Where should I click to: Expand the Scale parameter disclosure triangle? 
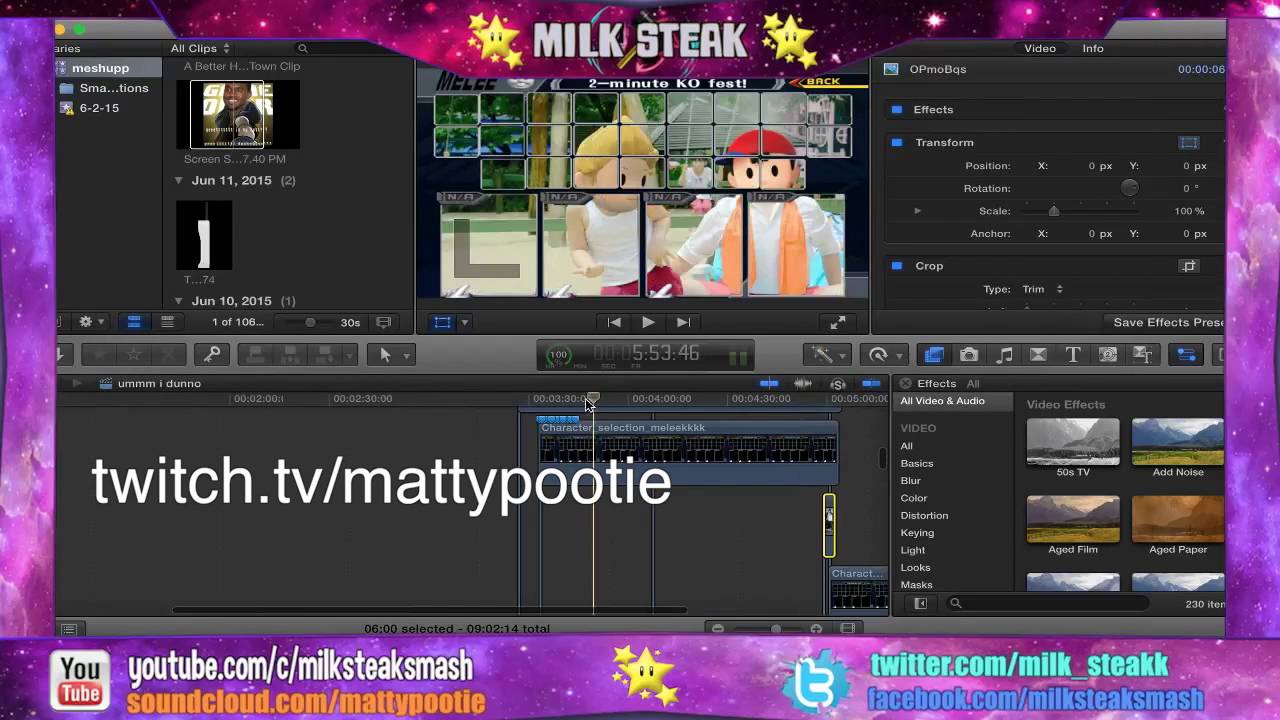(917, 211)
